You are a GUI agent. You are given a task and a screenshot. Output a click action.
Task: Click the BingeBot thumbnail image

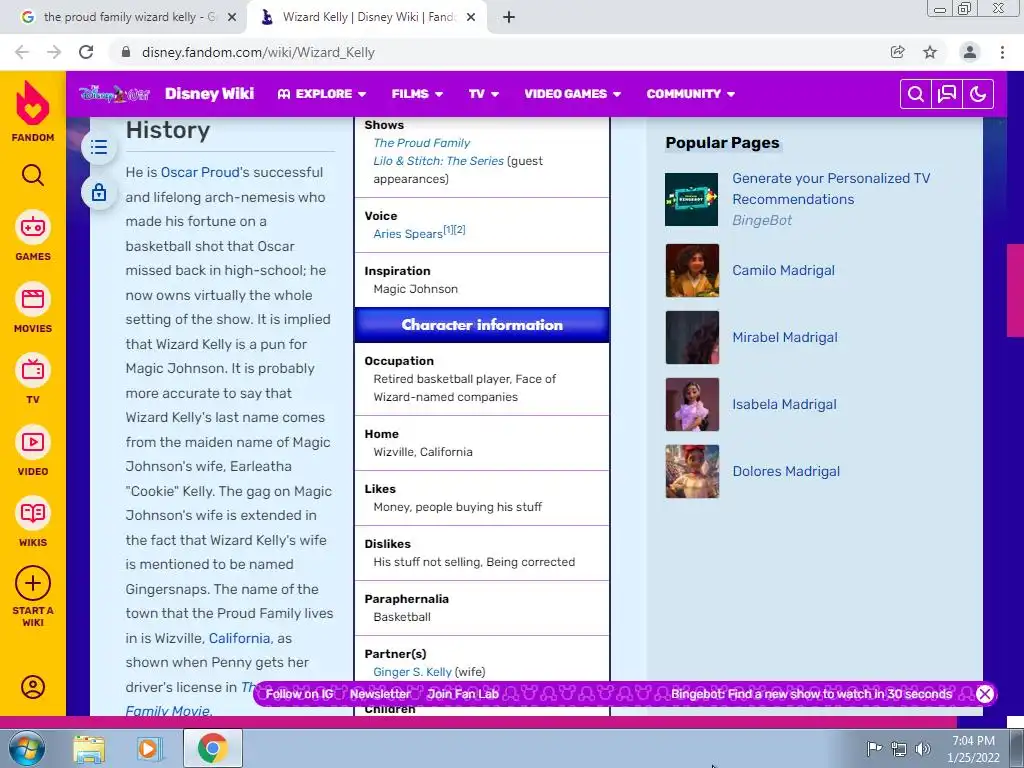point(692,199)
